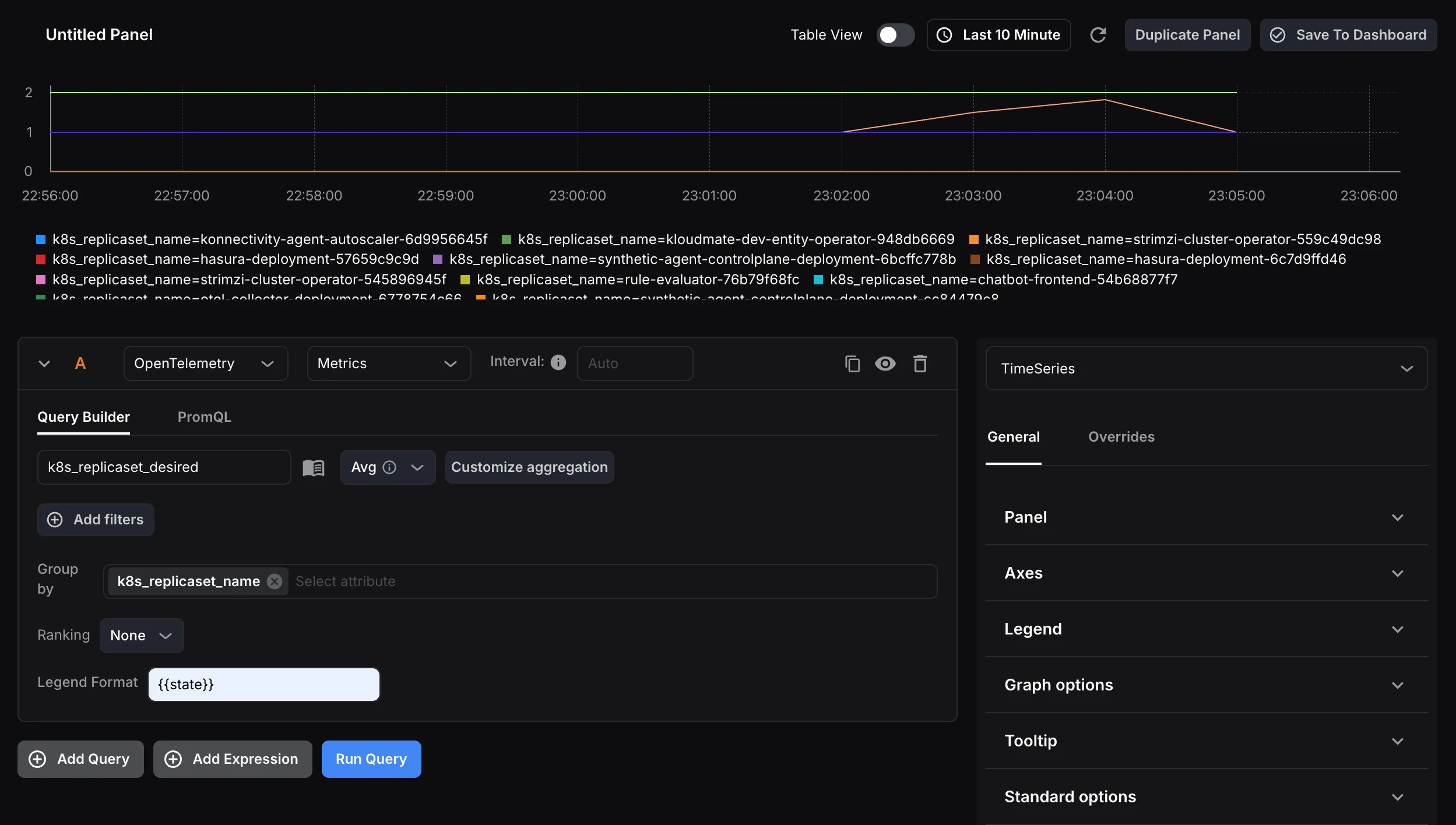Click the Interval info icon
The image size is (1456, 825).
click(558, 362)
